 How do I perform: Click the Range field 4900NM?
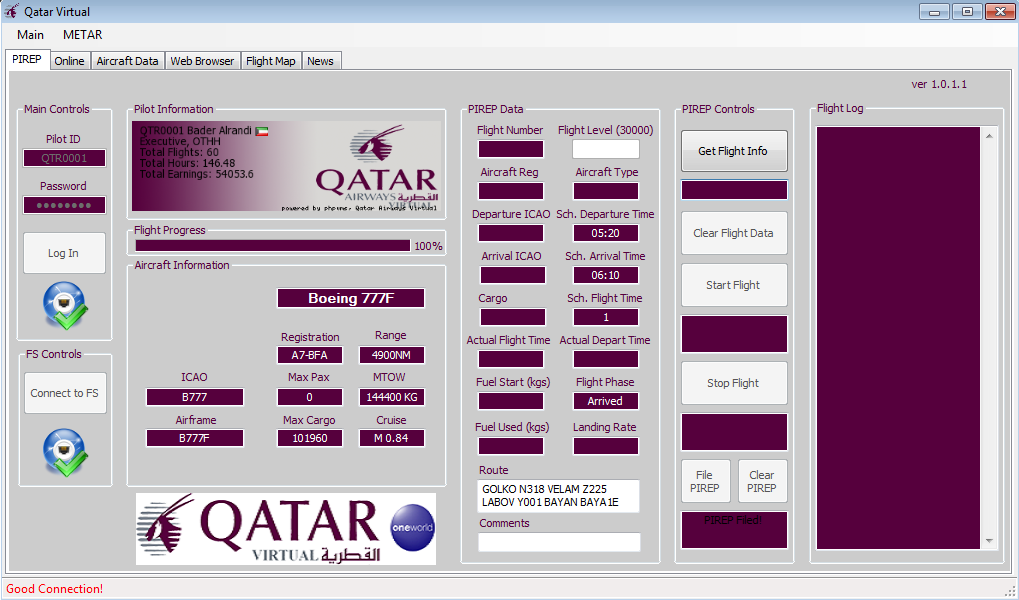click(392, 356)
